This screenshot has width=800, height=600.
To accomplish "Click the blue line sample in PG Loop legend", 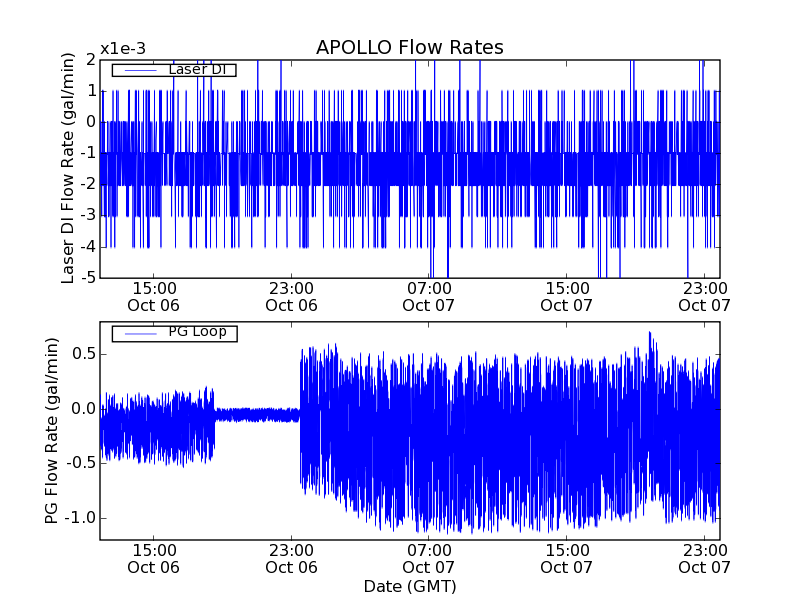I will click(x=139, y=332).
